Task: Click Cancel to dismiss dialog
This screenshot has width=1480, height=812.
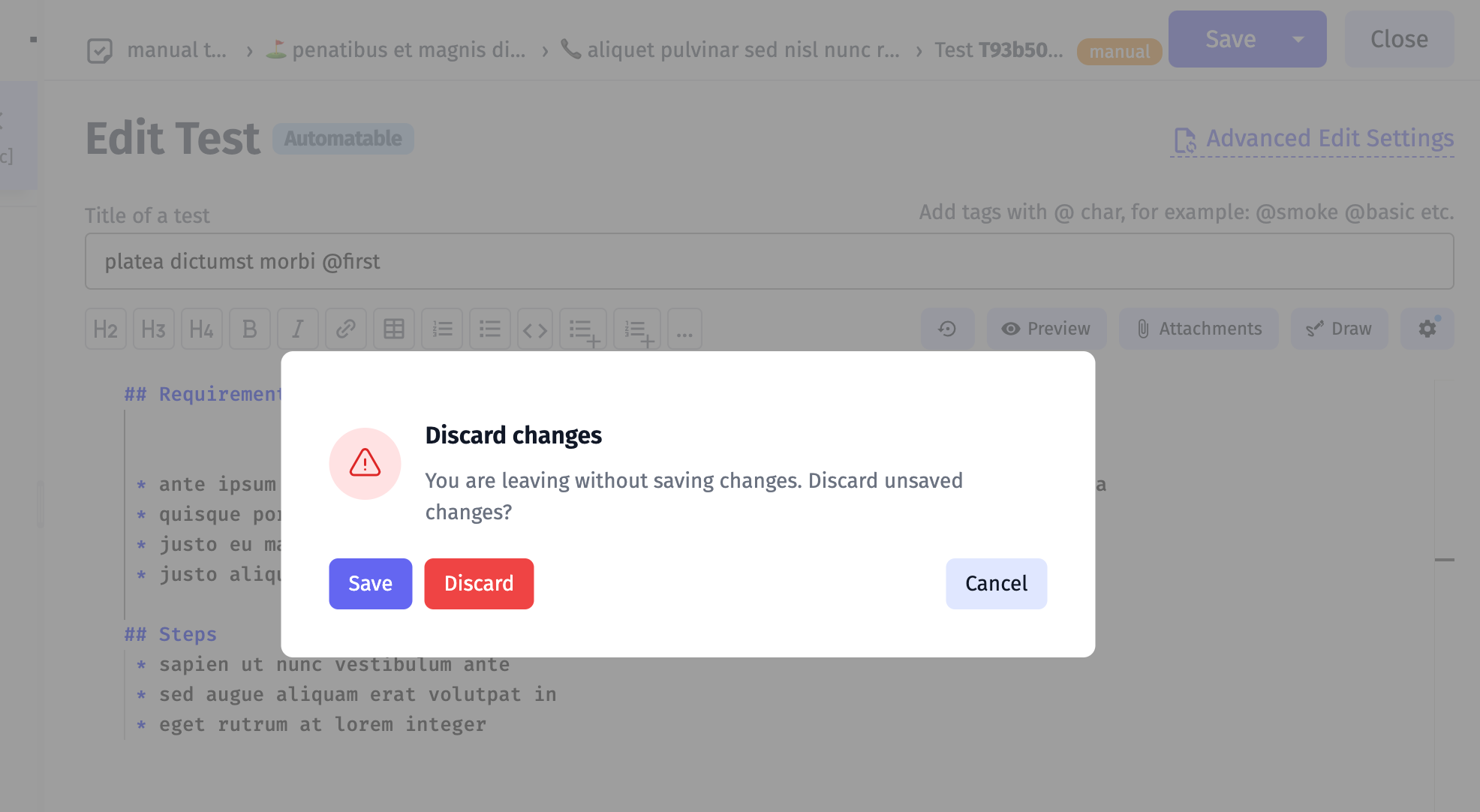Action: [x=996, y=583]
